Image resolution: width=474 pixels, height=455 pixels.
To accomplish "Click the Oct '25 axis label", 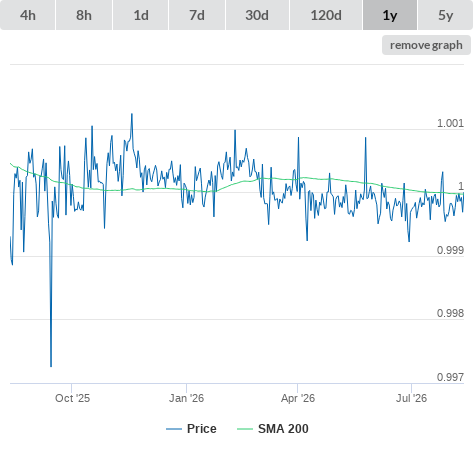I will pos(72,398).
